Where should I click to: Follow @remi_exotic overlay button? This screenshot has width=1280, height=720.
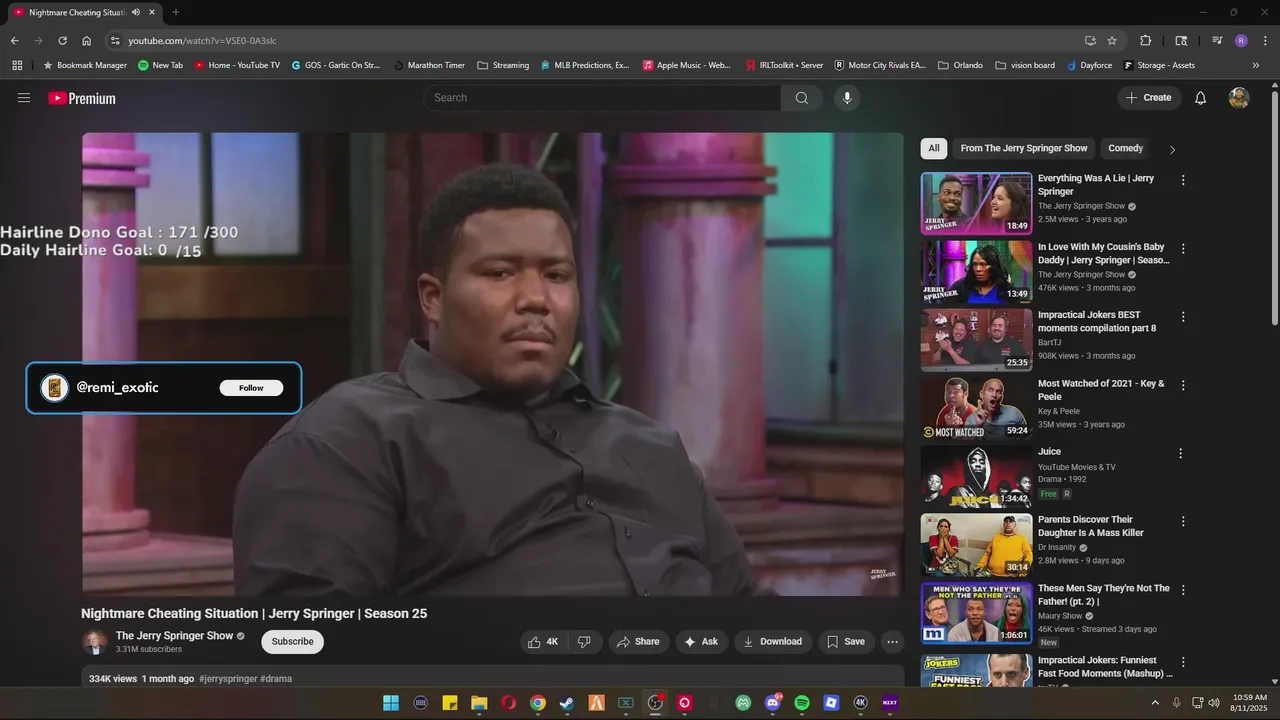coord(251,388)
